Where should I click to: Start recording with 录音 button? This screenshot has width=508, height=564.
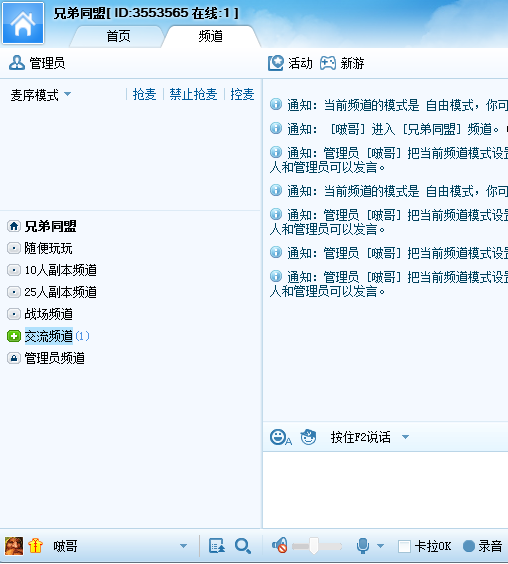[482, 546]
